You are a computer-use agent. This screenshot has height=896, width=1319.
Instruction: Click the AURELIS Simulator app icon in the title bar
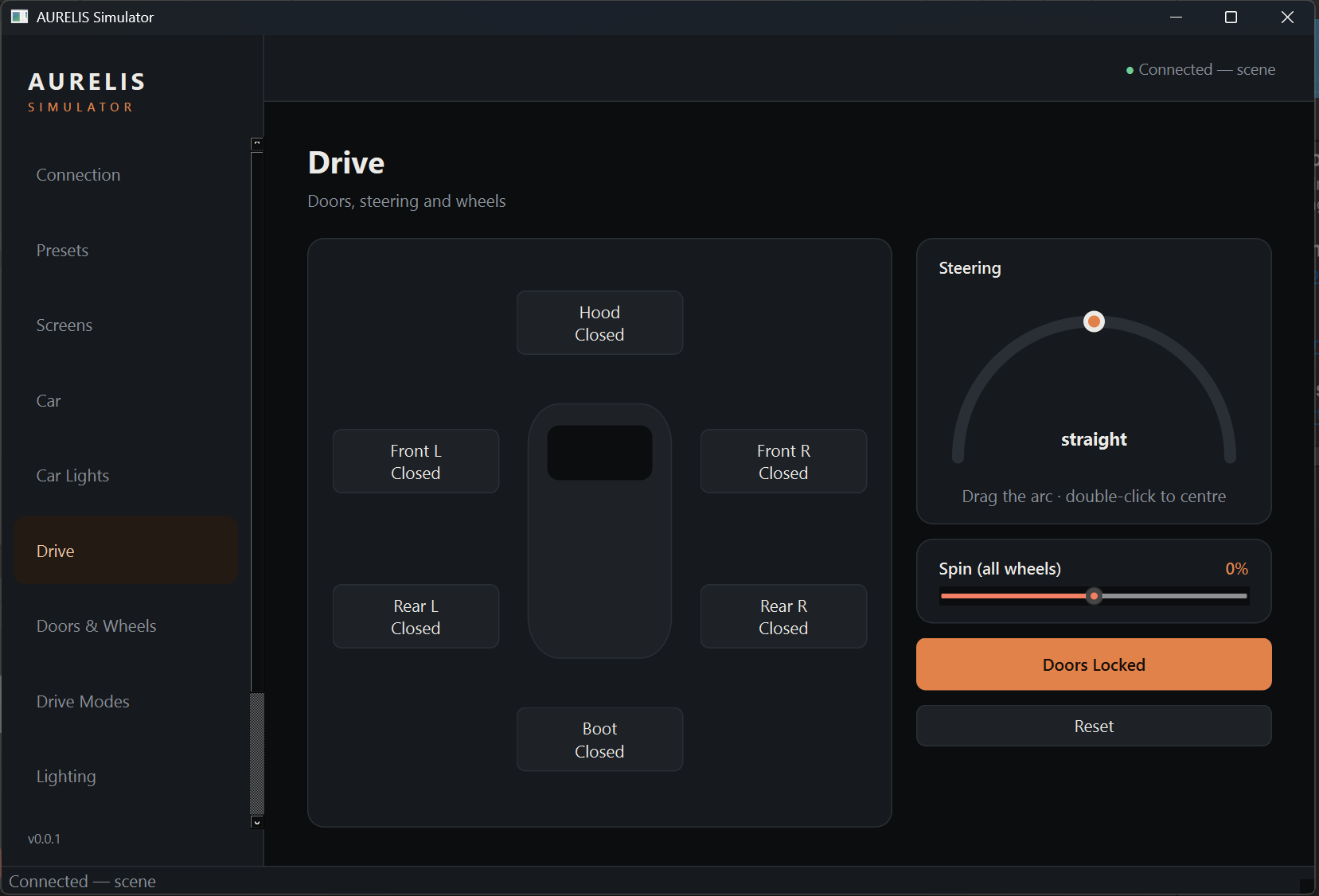point(19,17)
